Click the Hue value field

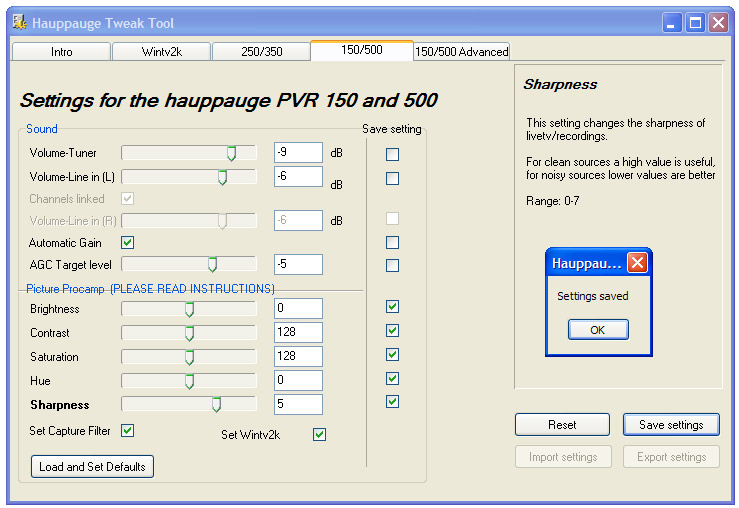tap(298, 380)
